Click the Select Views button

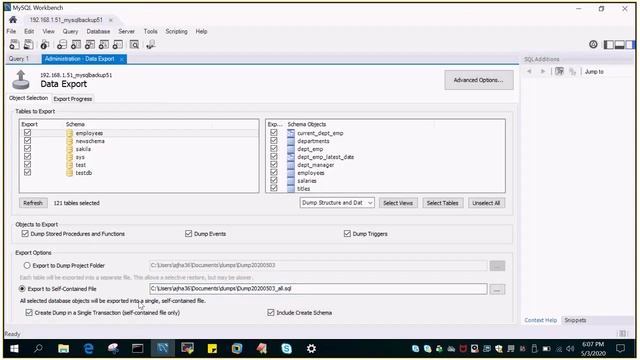(398, 203)
